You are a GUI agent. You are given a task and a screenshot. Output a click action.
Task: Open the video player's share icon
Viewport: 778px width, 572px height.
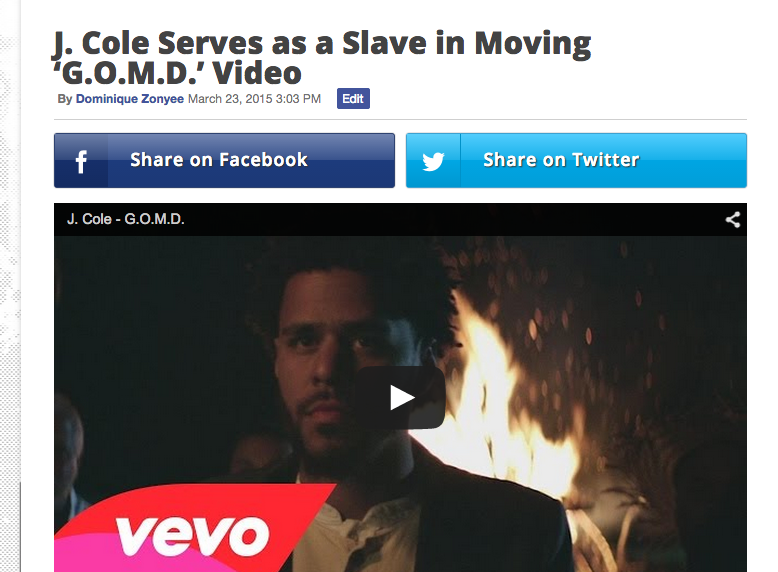[733, 219]
